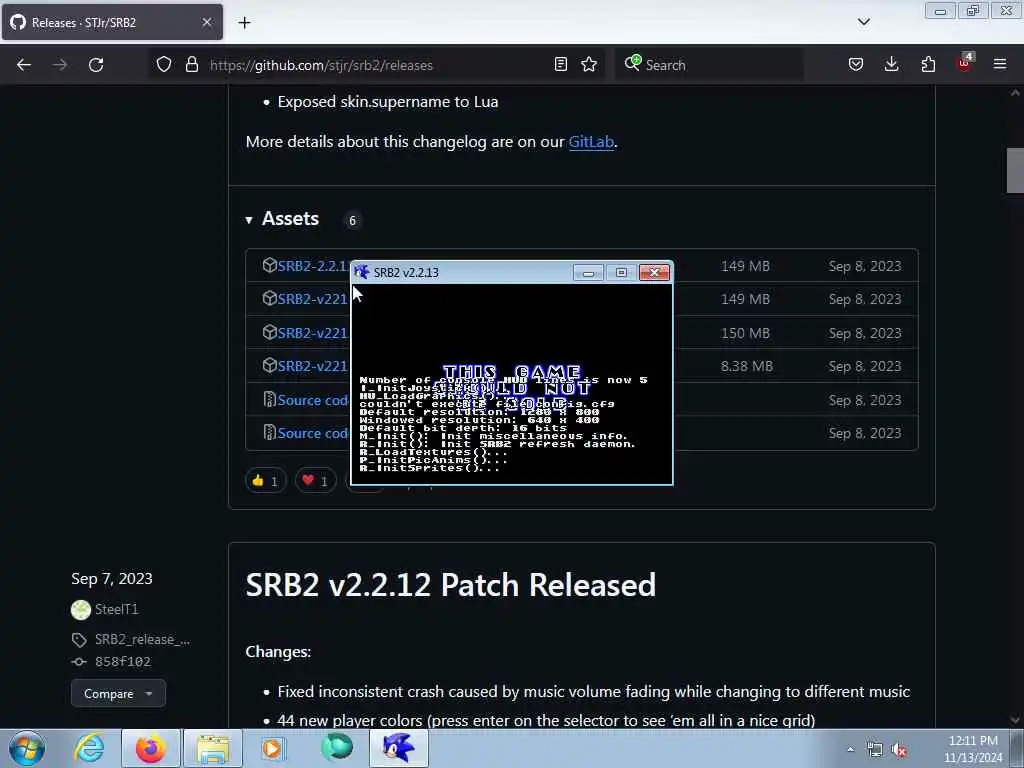Click the zip icon beside first Source code
Screen dimensions: 1024x768
(269, 399)
